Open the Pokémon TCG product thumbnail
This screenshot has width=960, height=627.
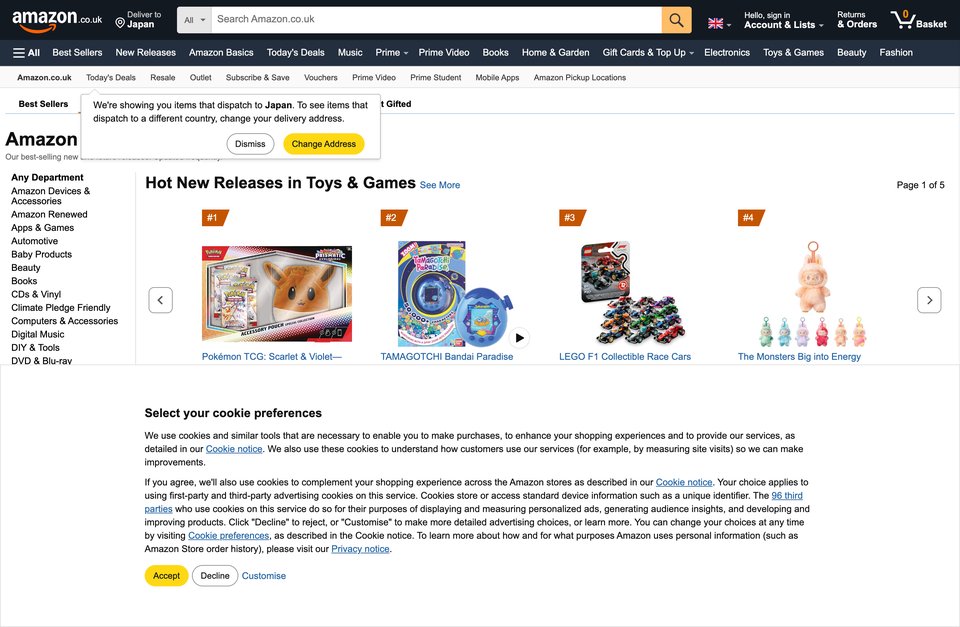[x=277, y=294]
